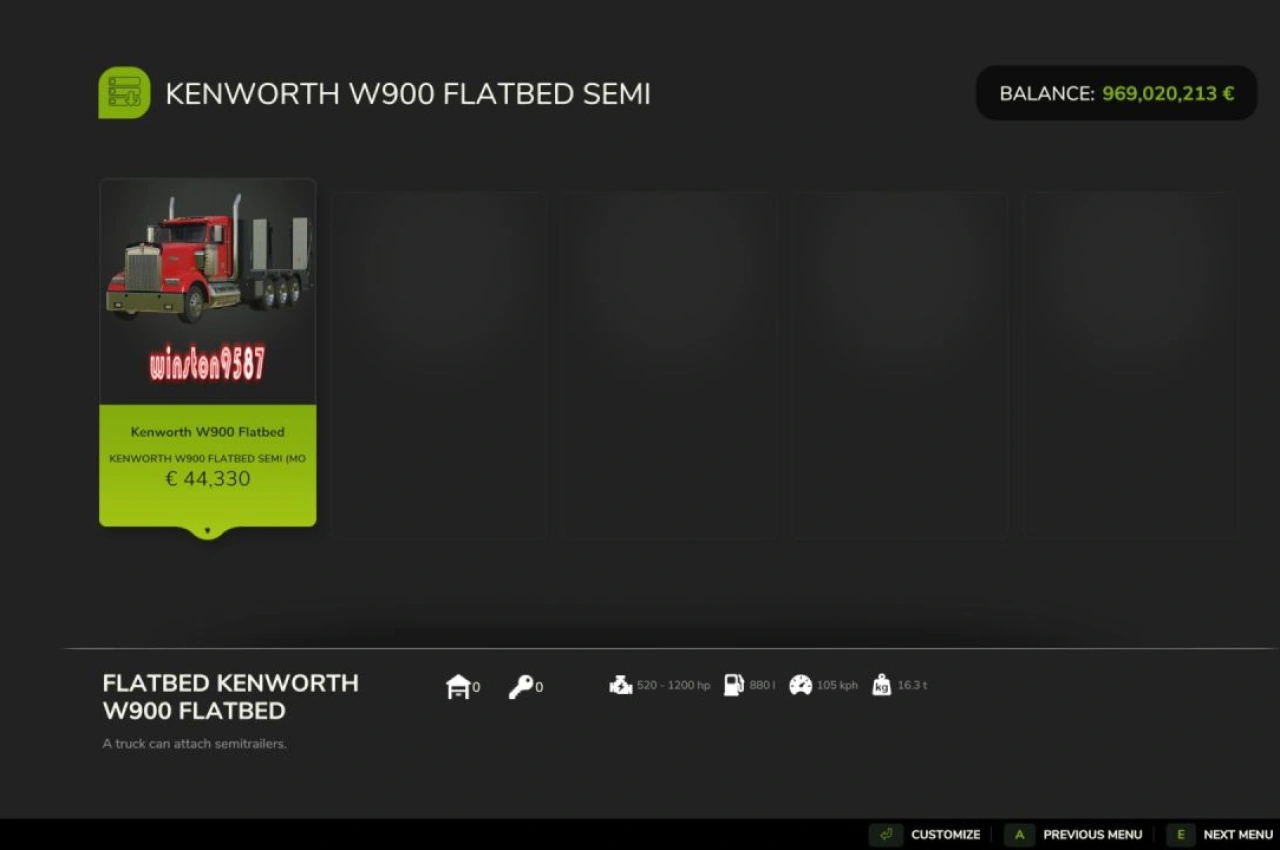Image resolution: width=1280 pixels, height=850 pixels.
Task: Select the empty slot beside the truck card
Action: point(438,363)
